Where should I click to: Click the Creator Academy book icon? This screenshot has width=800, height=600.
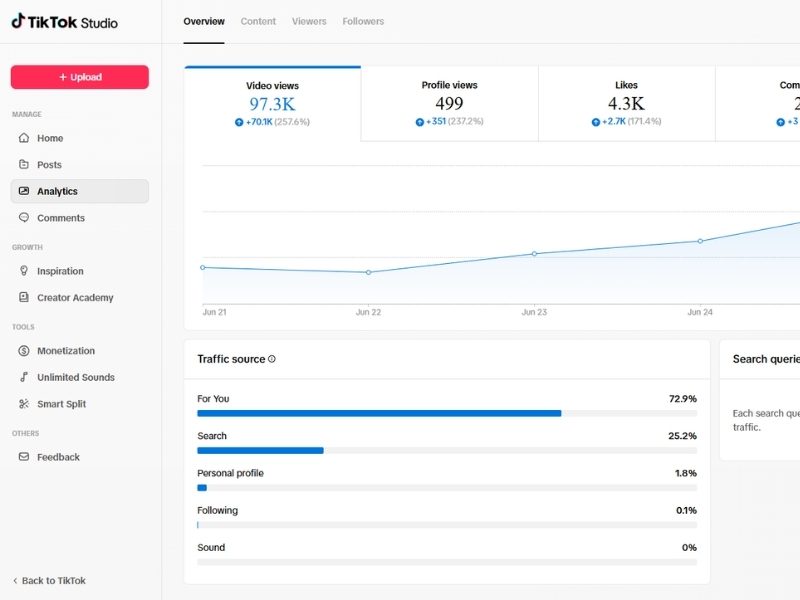(x=23, y=297)
